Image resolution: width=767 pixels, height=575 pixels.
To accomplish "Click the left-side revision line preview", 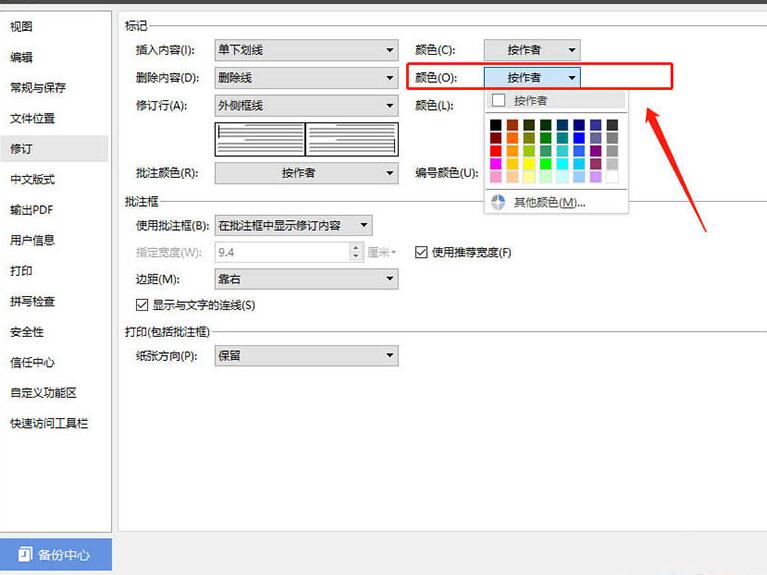I will pos(260,139).
